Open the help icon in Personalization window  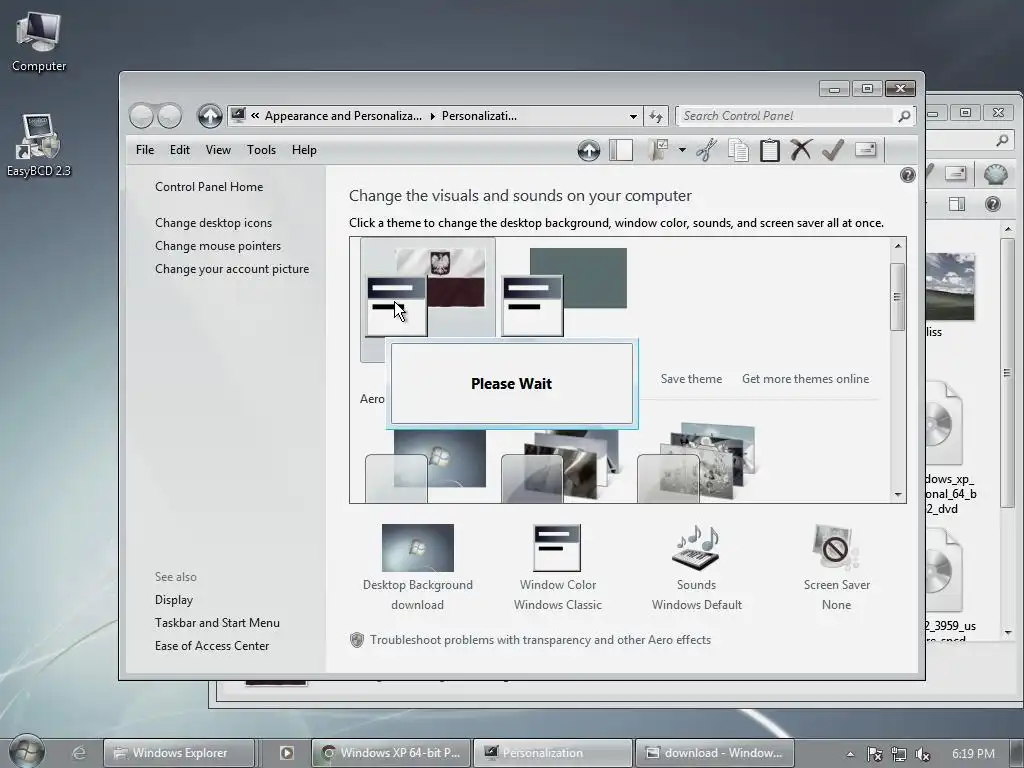point(907,175)
